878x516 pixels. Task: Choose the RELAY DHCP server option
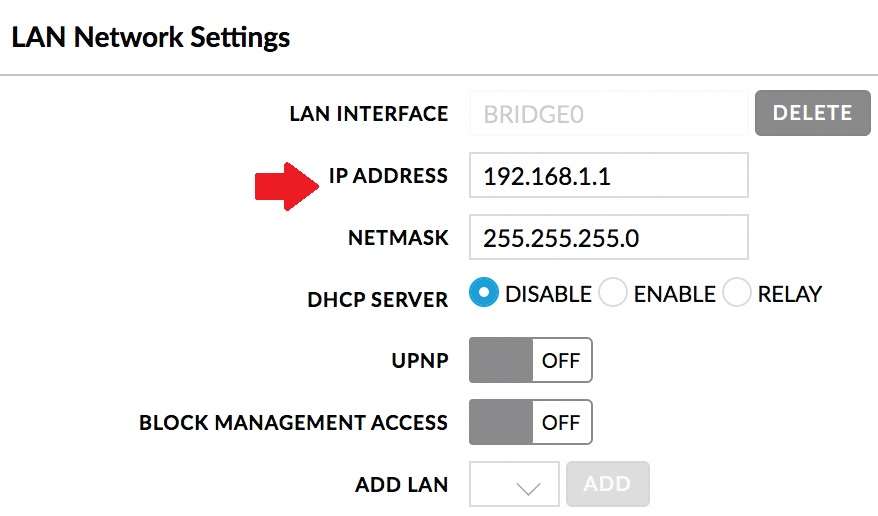click(x=737, y=293)
